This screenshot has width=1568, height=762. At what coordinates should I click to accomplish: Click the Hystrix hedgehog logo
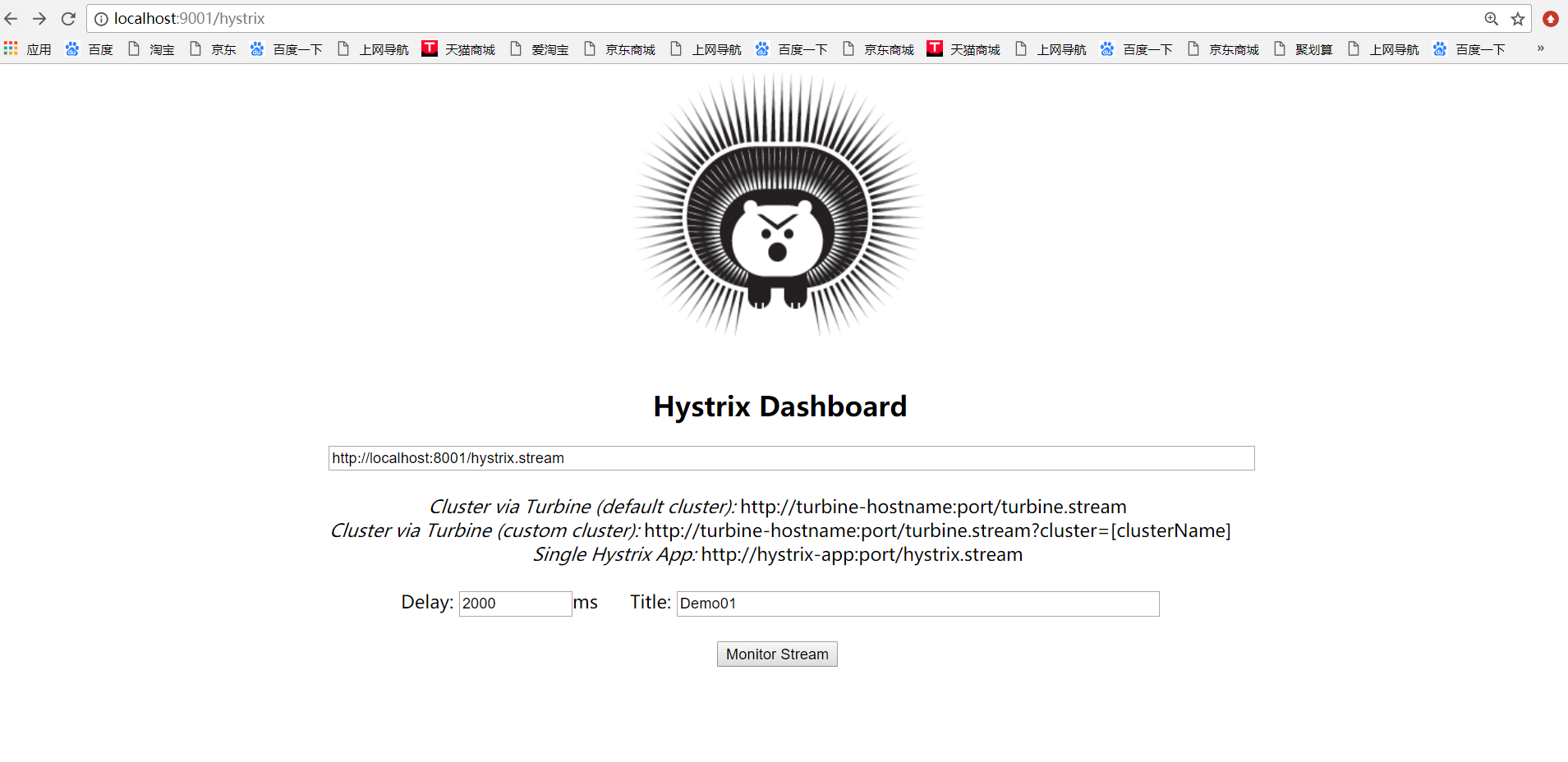[778, 205]
